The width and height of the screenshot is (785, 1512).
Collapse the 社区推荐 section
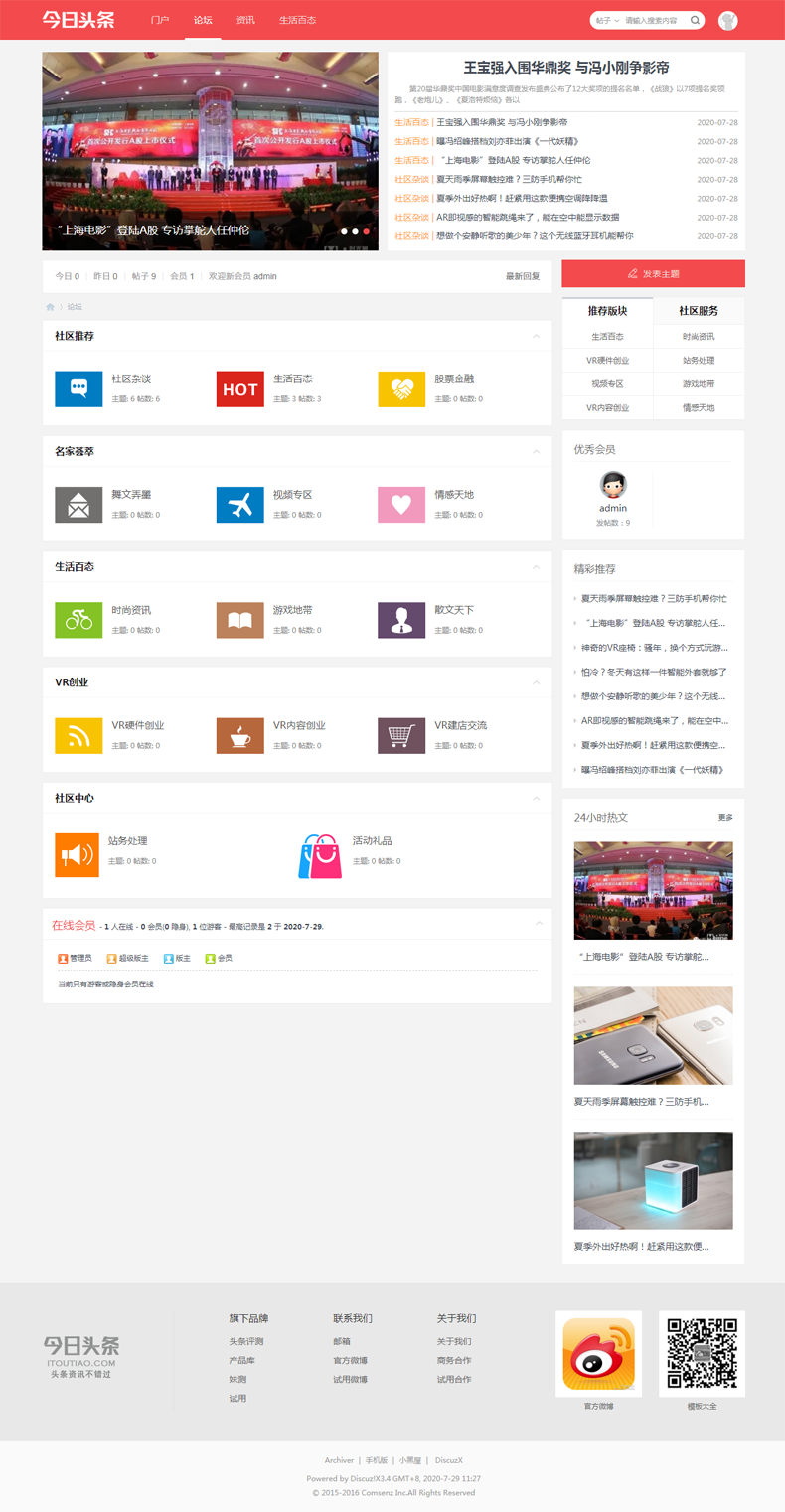click(537, 336)
